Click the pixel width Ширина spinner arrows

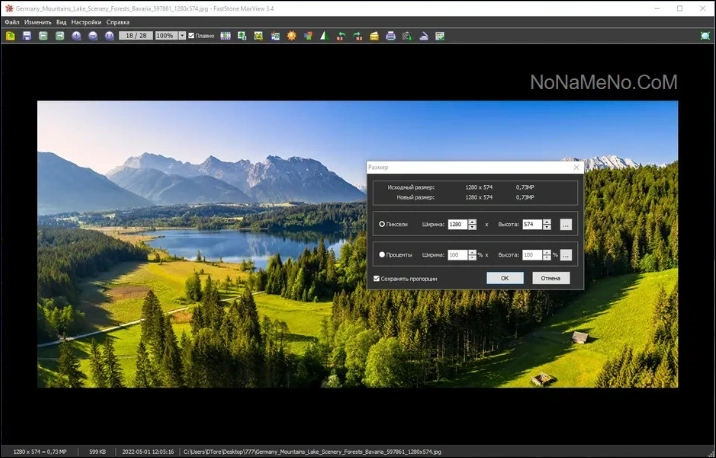pos(472,224)
